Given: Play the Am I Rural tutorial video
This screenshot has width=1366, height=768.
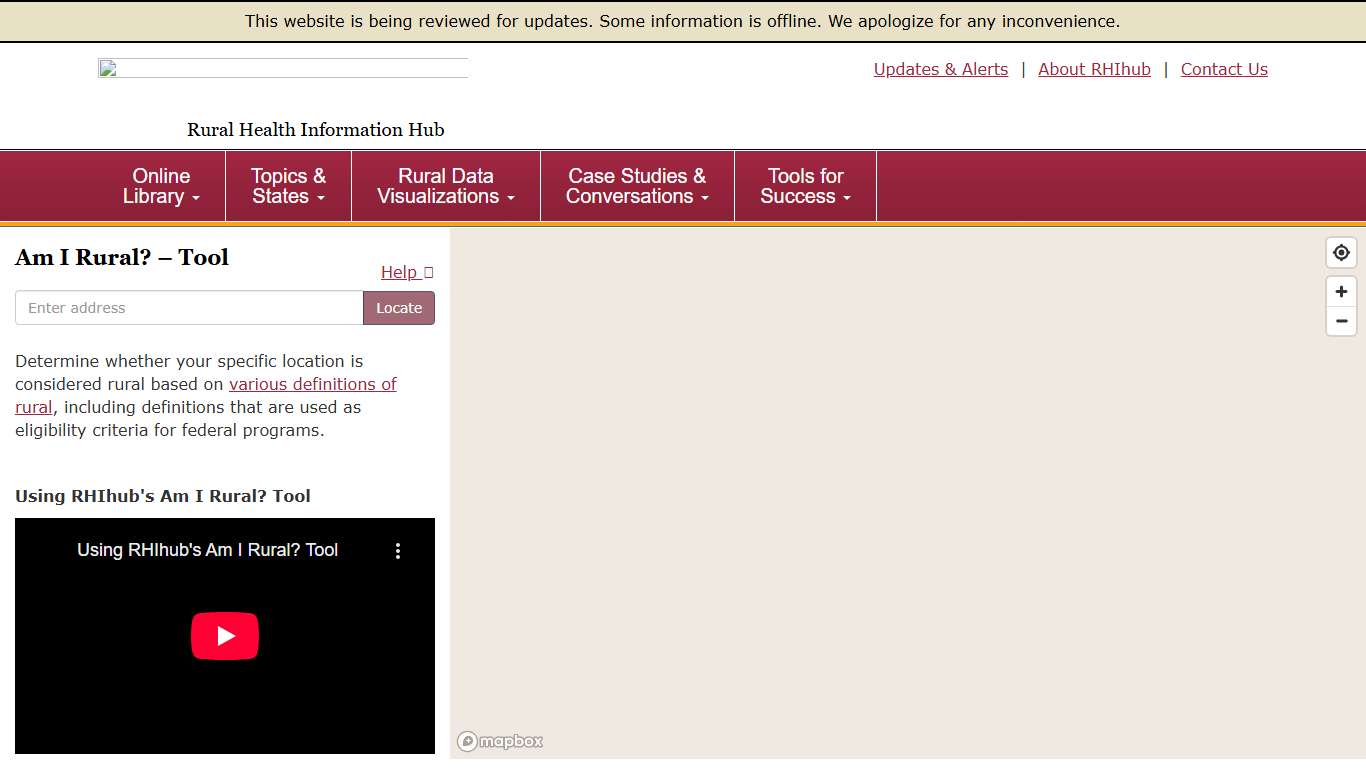Looking at the screenshot, I should [x=225, y=636].
